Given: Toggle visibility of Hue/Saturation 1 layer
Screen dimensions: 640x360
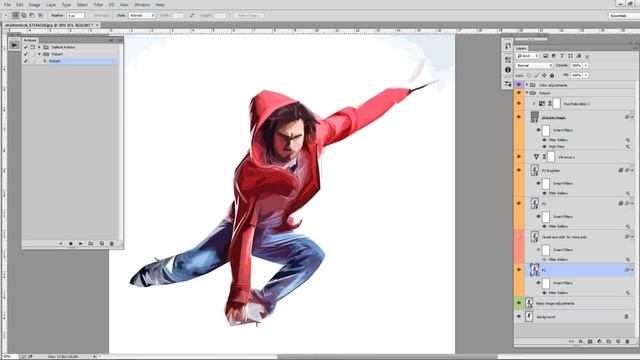Looking at the screenshot, I should (x=519, y=104).
